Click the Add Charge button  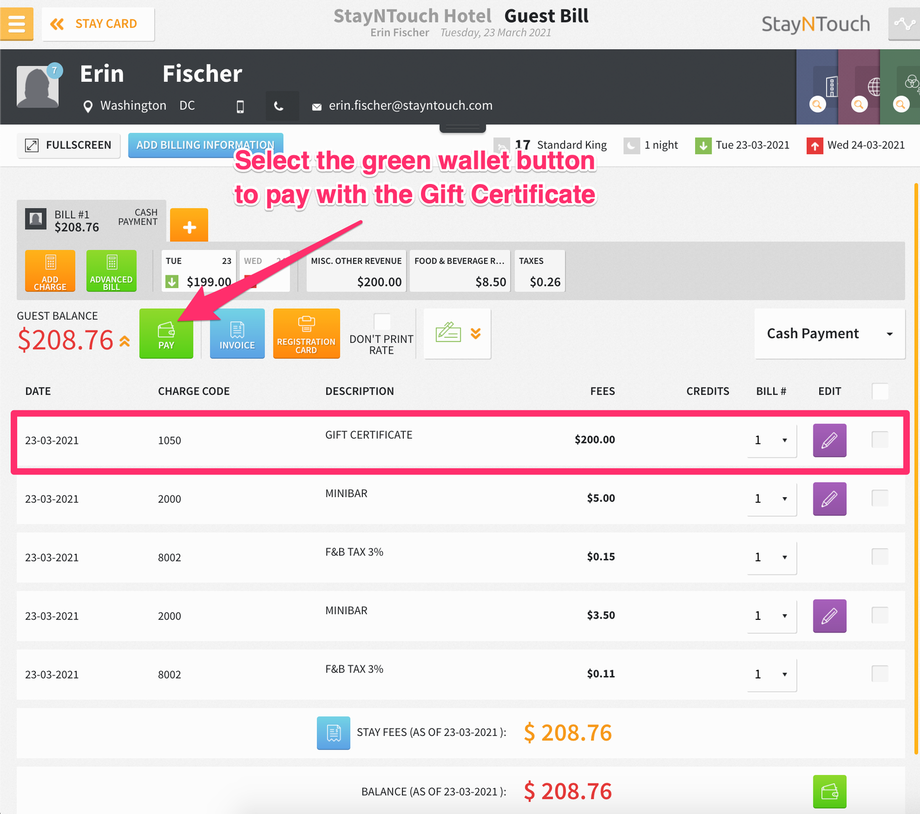[50, 271]
